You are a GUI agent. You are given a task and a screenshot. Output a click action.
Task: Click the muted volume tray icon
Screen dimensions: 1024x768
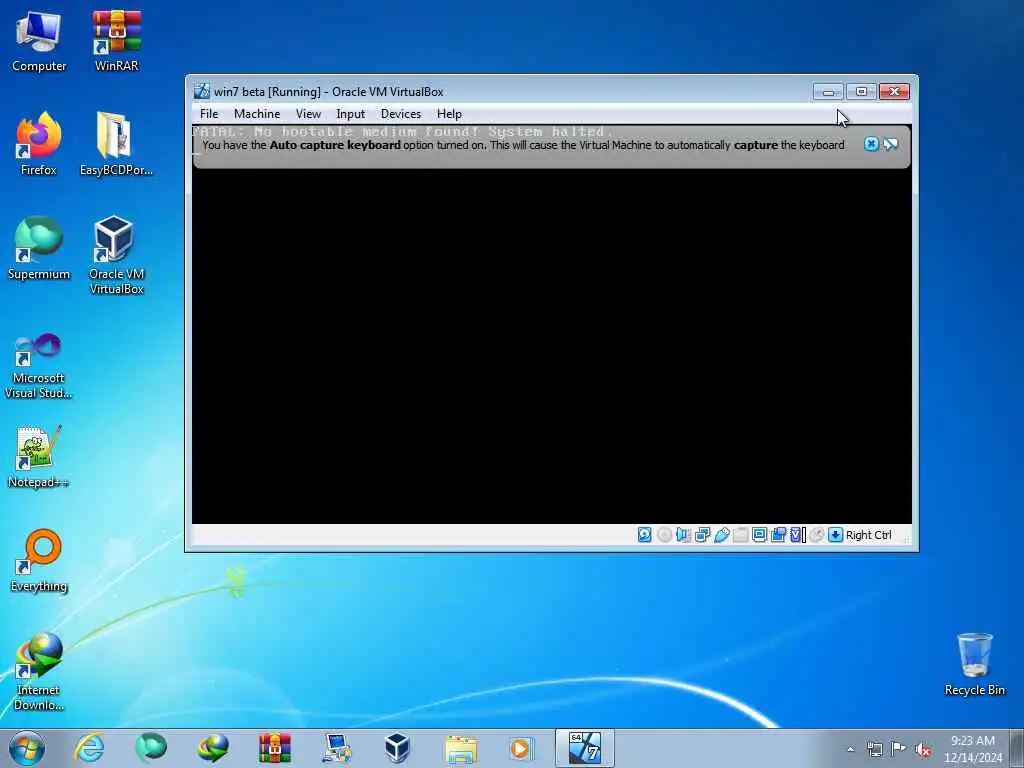pos(923,749)
